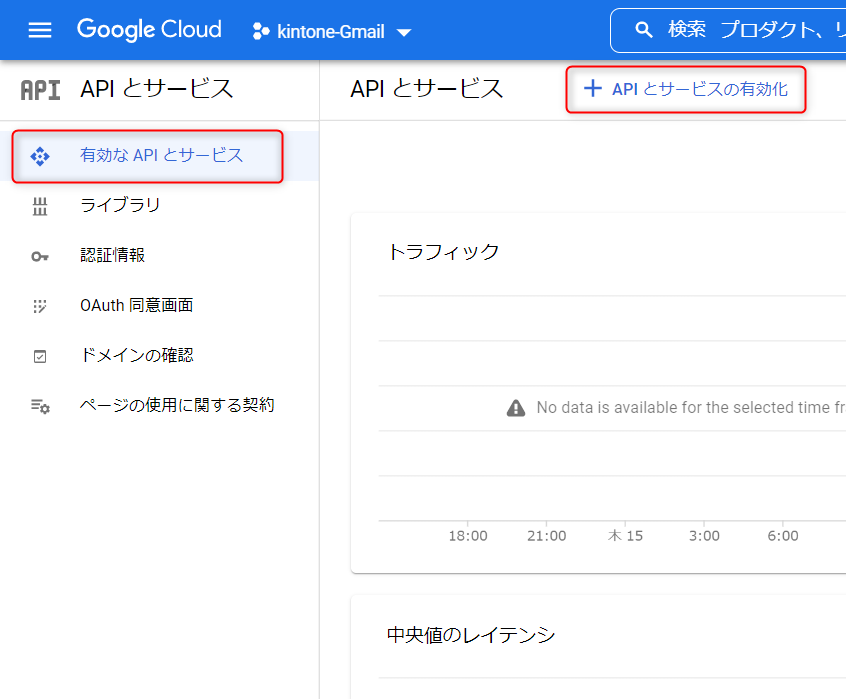This screenshot has width=846, height=699.
Task: Select 有効な API とサービス in the sidebar
Action: pos(161,156)
